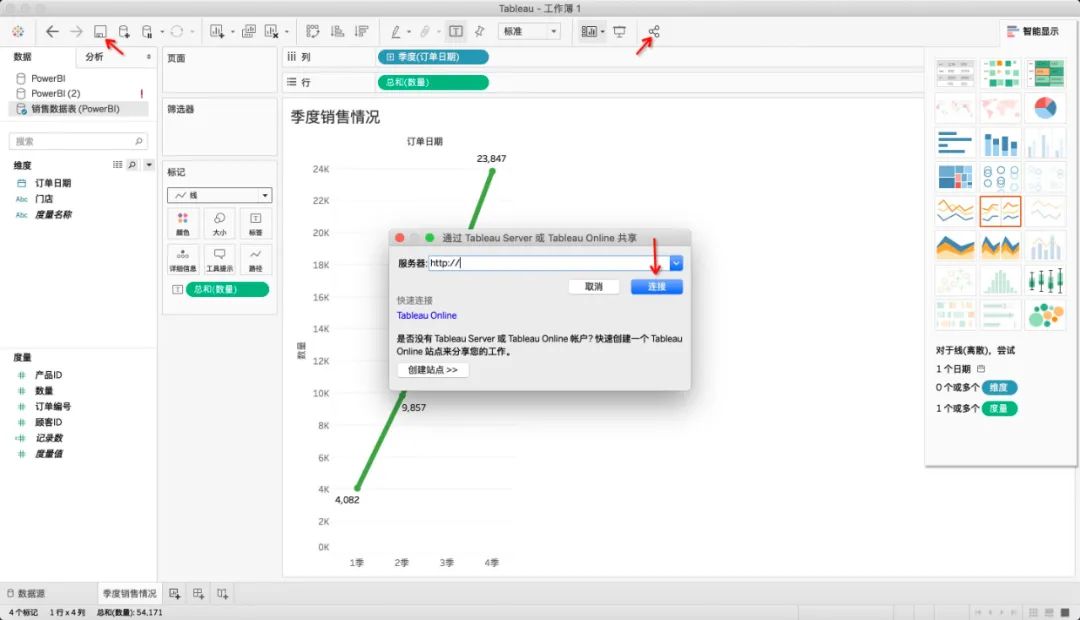Open the Detail card in Marks
Image resolution: width=1080 pixels, height=620 pixels.
pyautogui.click(x=183, y=260)
